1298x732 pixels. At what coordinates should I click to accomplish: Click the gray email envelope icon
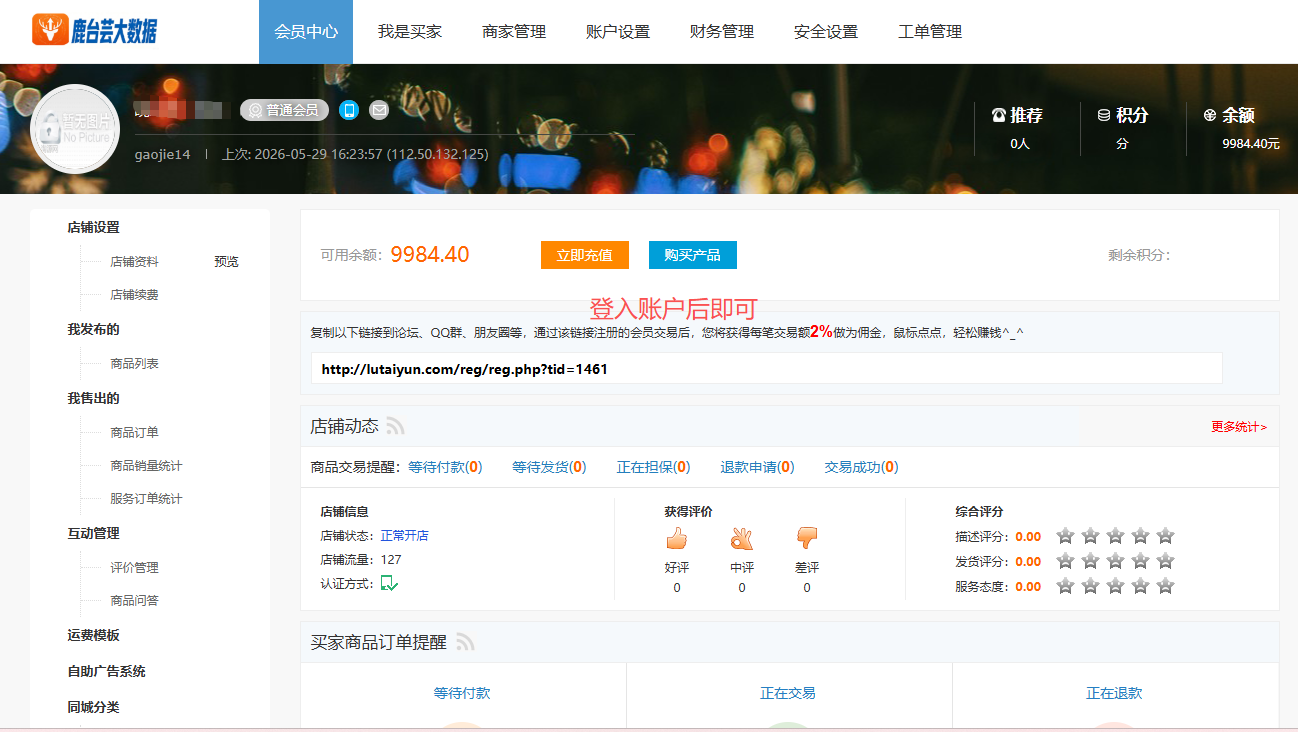tap(379, 110)
